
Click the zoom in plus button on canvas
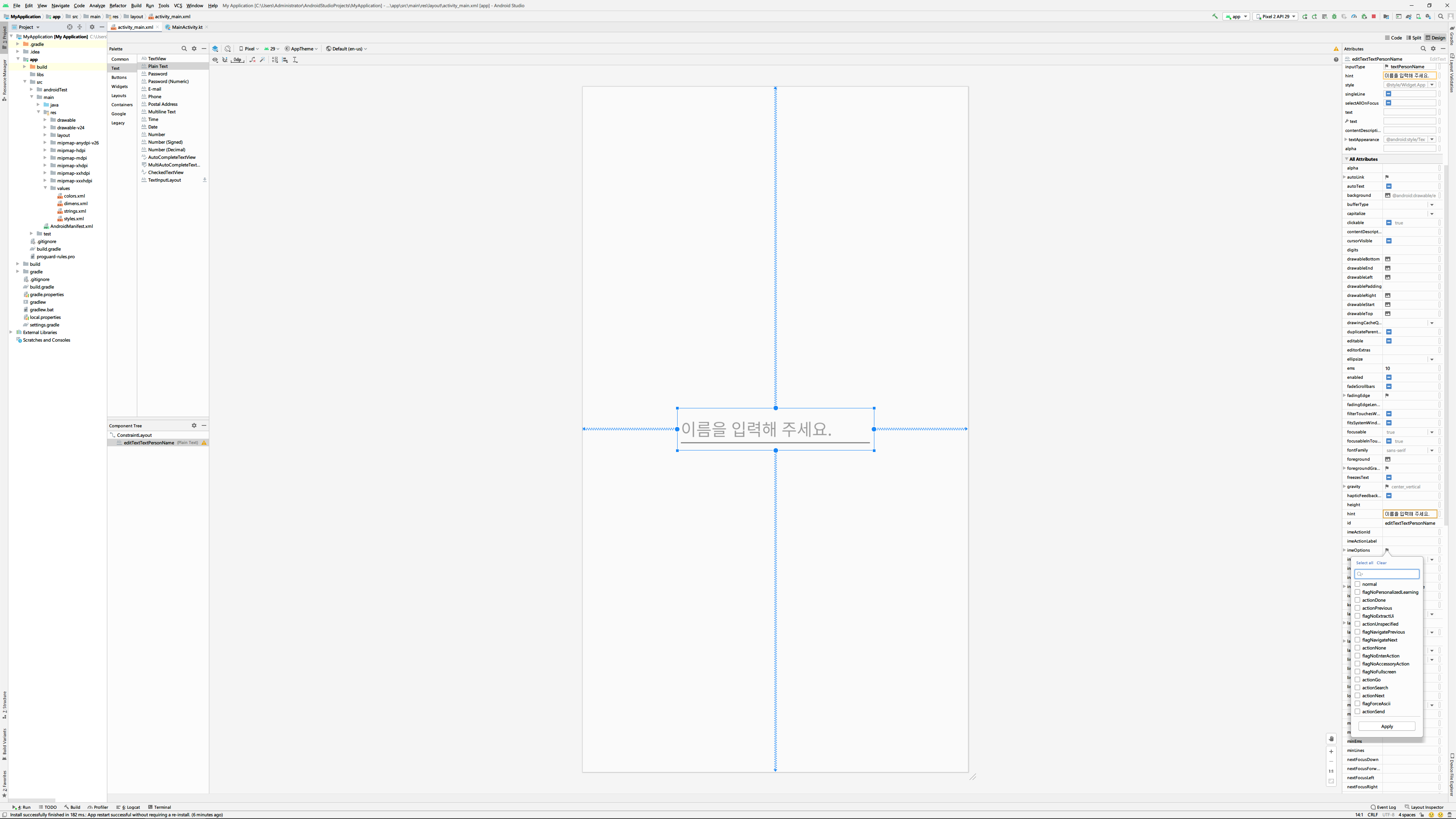pyautogui.click(x=1331, y=751)
